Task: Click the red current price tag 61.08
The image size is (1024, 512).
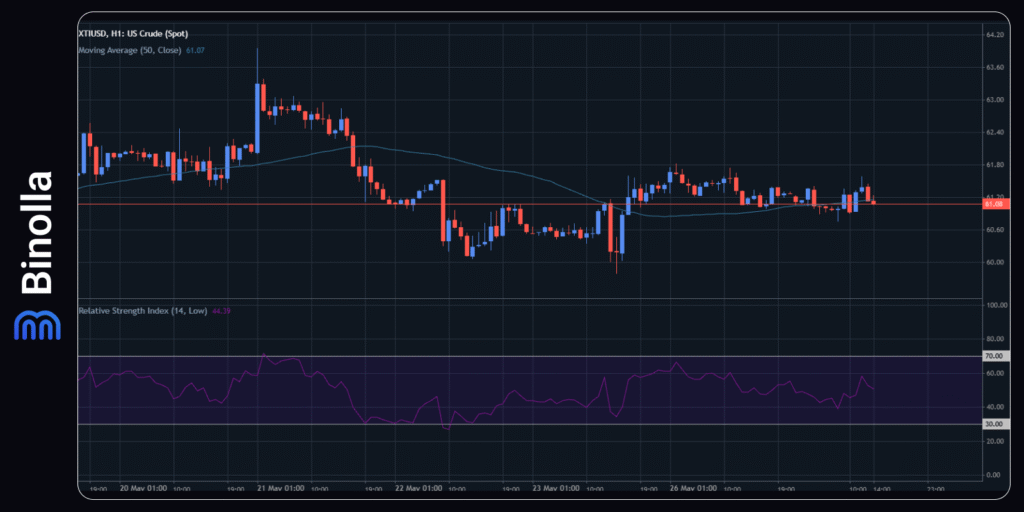Action: (994, 204)
